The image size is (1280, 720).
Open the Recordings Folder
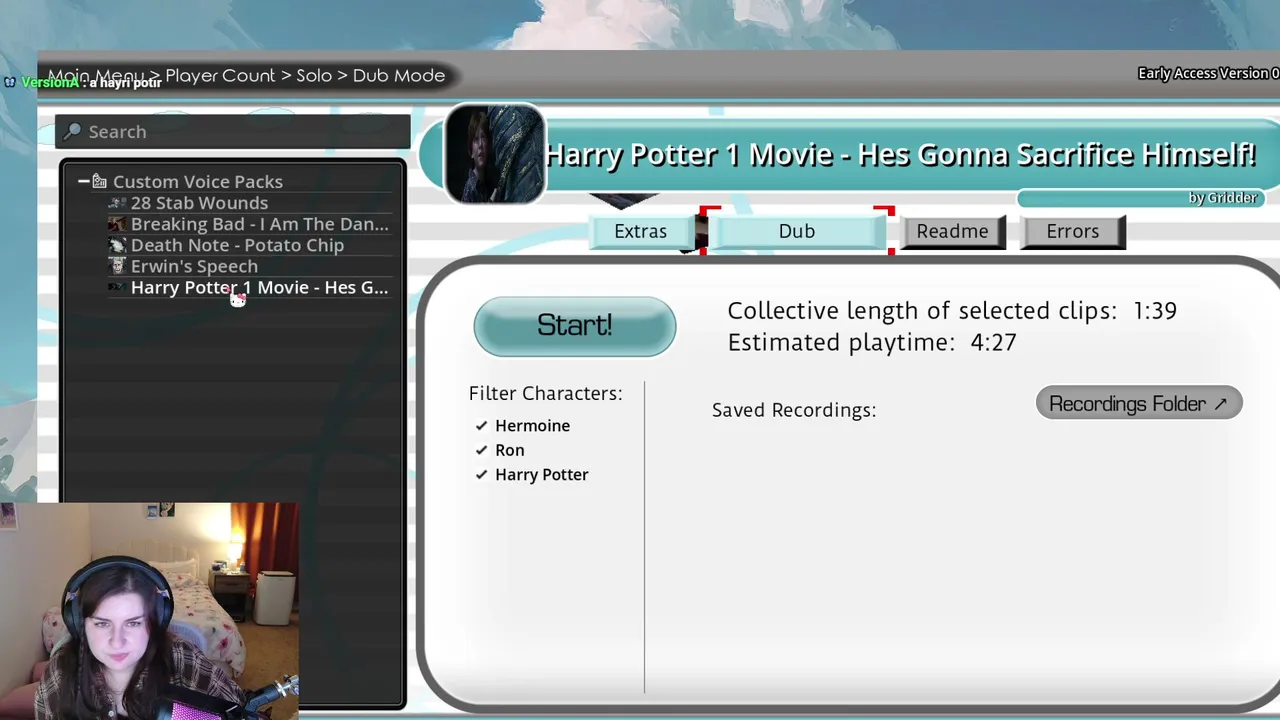(x=1139, y=404)
